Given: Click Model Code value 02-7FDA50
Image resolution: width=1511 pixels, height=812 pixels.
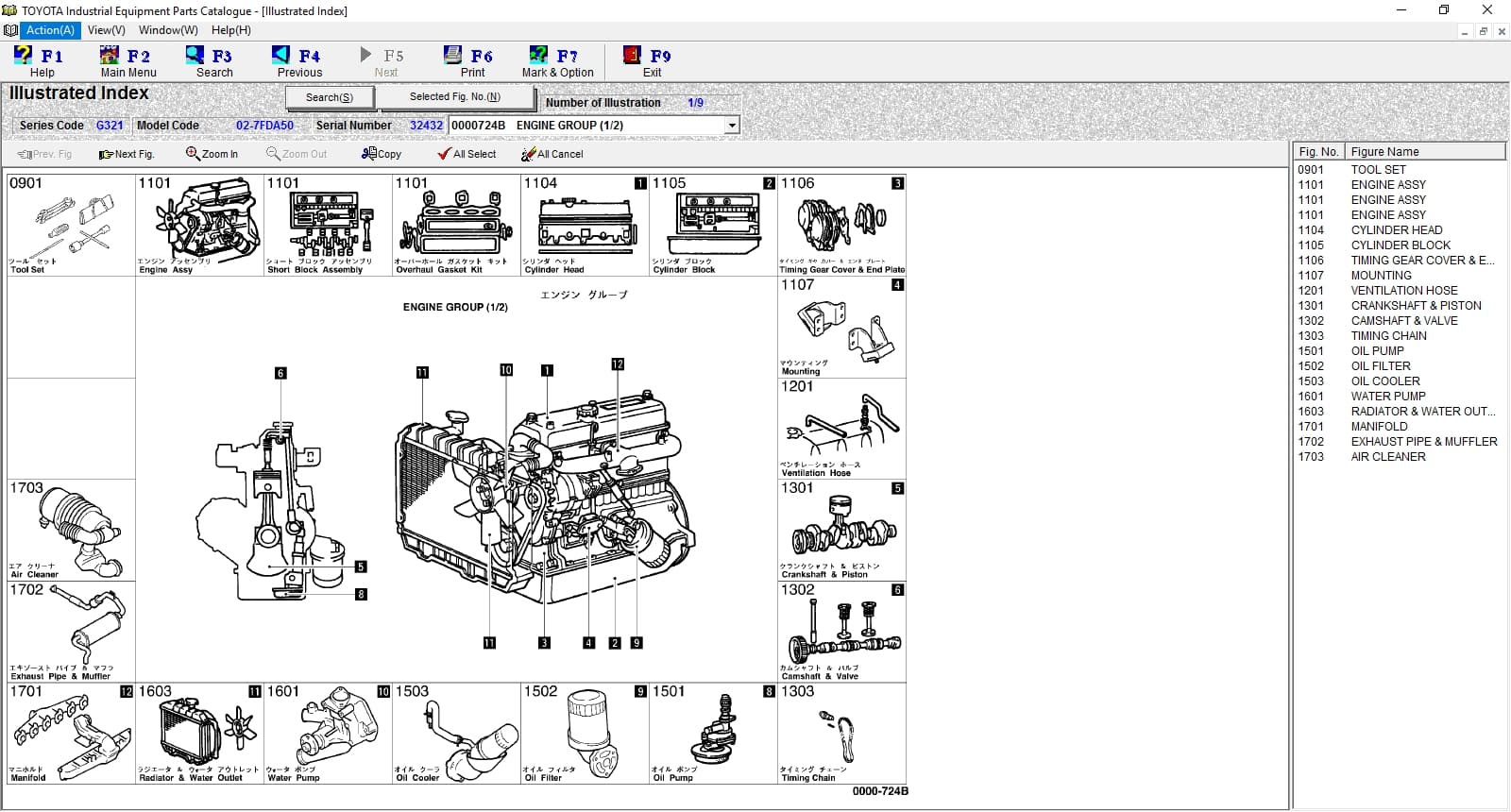Looking at the screenshot, I should (264, 126).
